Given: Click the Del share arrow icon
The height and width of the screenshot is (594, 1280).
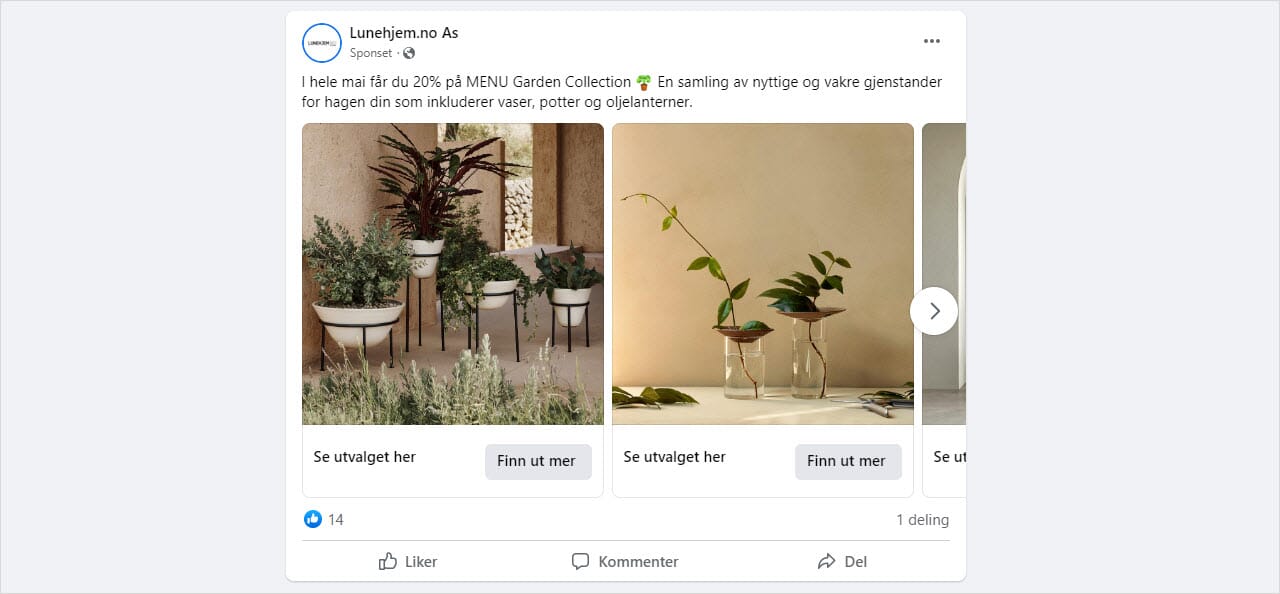Looking at the screenshot, I should [x=825, y=561].
